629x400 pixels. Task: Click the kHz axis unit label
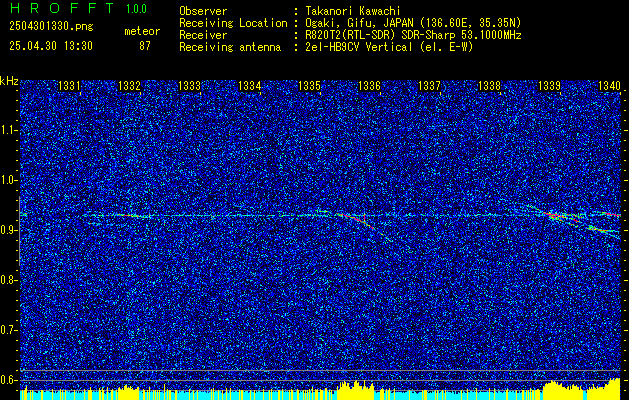(9, 81)
